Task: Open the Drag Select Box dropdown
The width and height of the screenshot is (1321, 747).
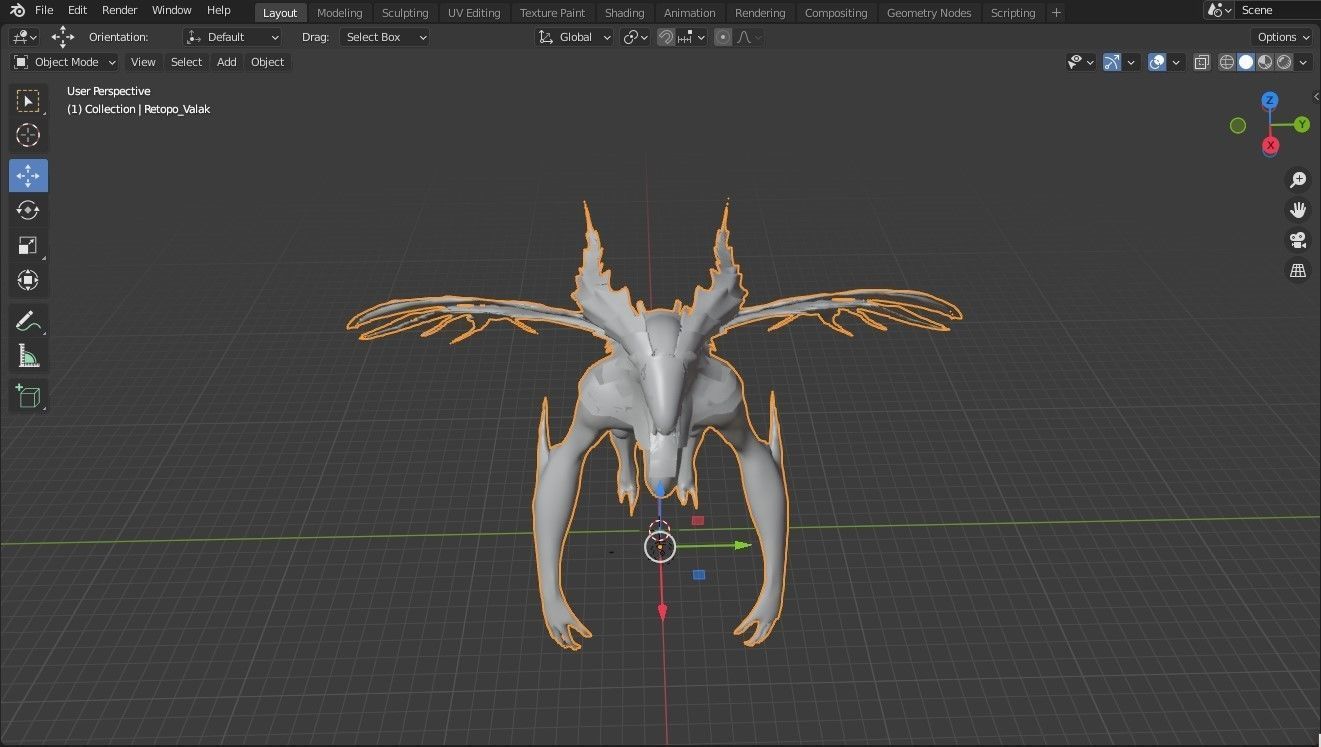Action: pos(385,37)
